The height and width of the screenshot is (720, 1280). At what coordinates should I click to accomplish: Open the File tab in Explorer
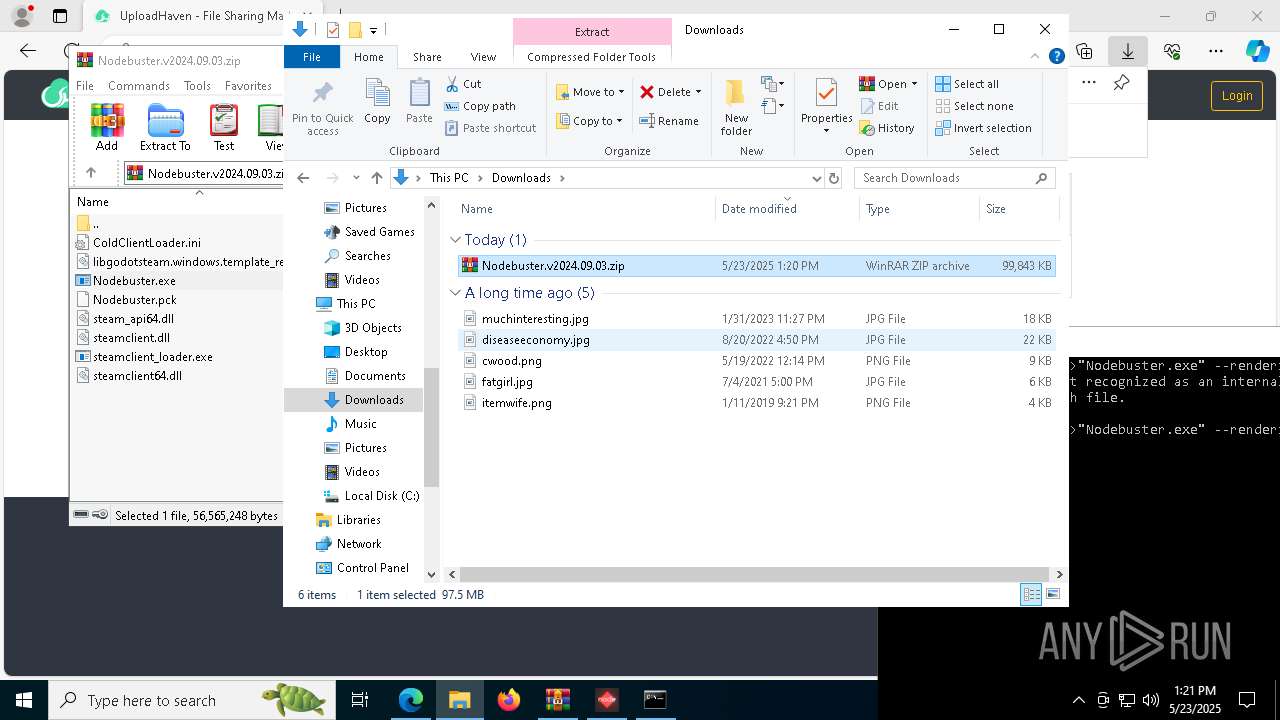312,57
